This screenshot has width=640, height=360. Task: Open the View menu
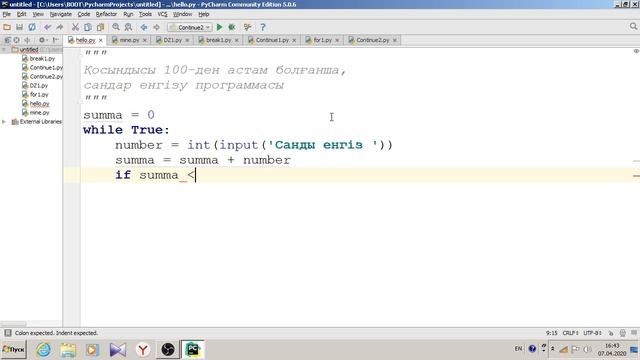[38, 14]
